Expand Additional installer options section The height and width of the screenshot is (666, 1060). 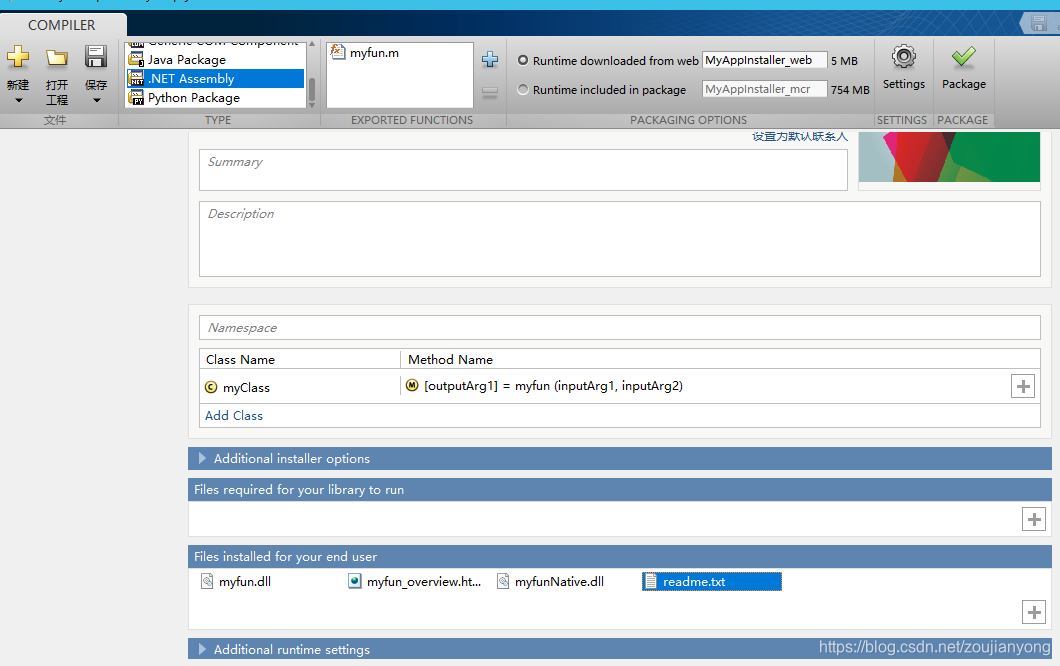click(203, 459)
